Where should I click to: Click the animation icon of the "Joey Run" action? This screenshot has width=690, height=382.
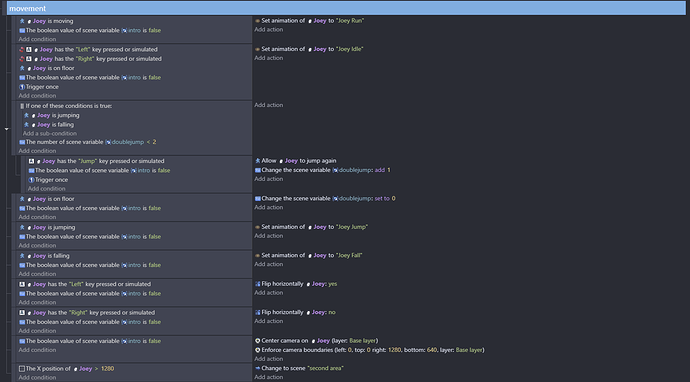point(257,20)
